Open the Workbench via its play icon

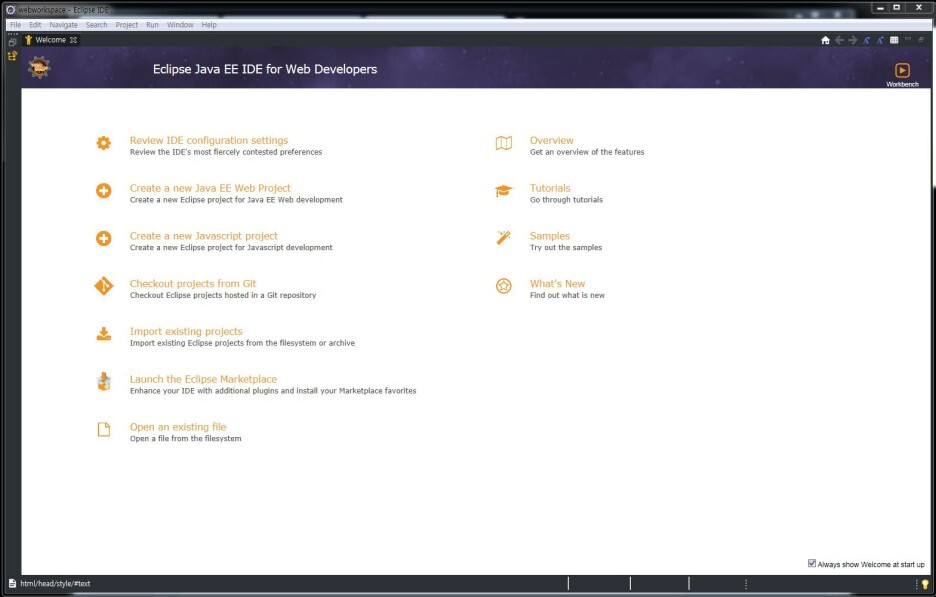(x=902, y=70)
